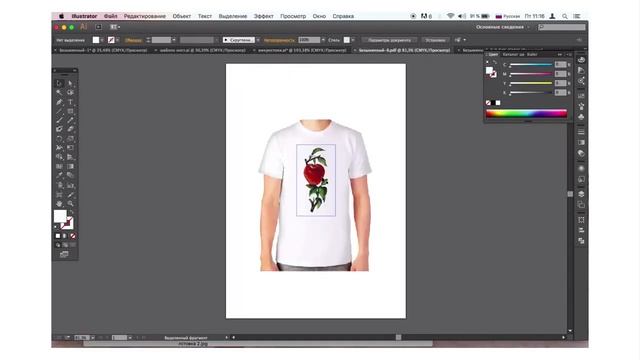Image resolution: width=640 pixels, height=360 pixels.
Task: Switch to the Цвет panel tab
Action: (493, 54)
